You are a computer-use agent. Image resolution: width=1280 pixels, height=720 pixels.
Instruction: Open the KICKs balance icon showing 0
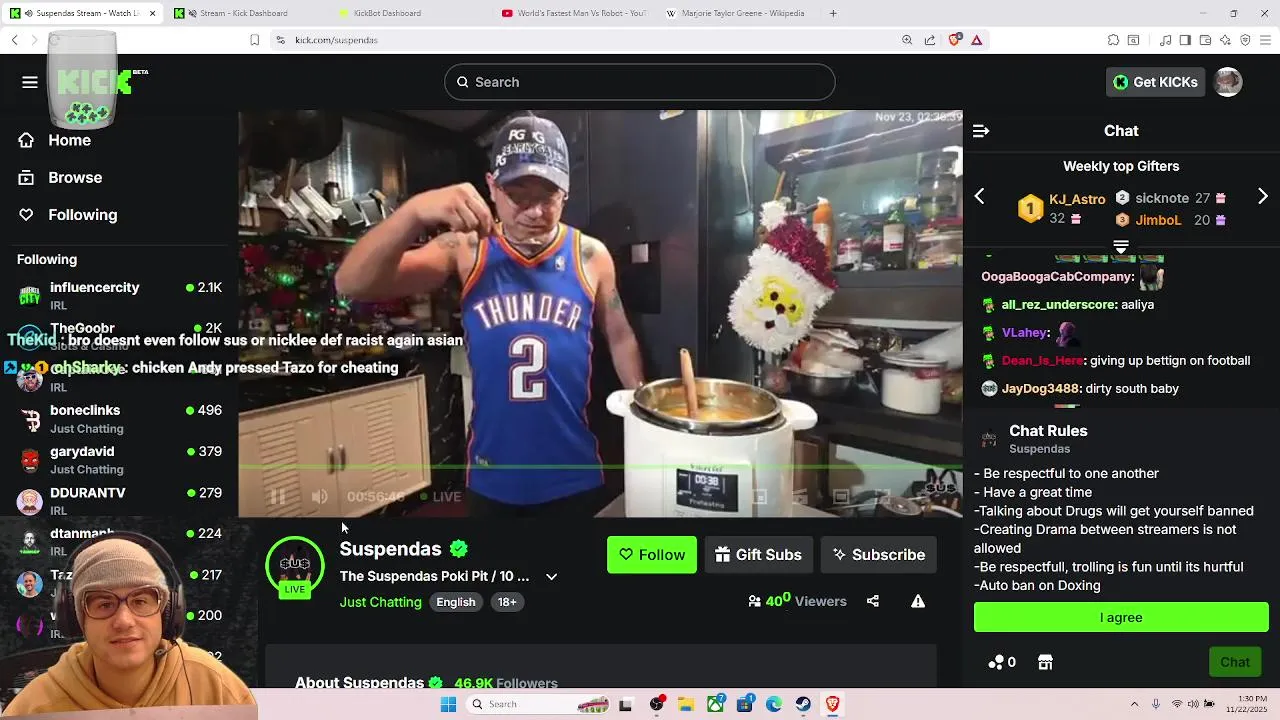(x=1002, y=662)
